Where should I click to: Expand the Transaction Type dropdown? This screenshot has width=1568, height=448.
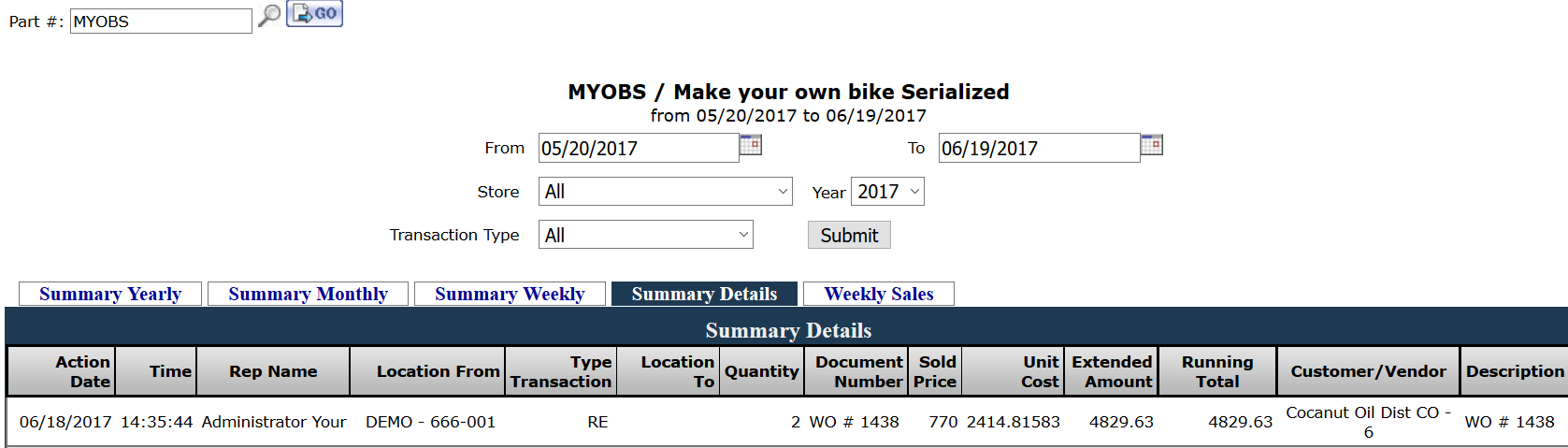pyautogui.click(x=645, y=235)
